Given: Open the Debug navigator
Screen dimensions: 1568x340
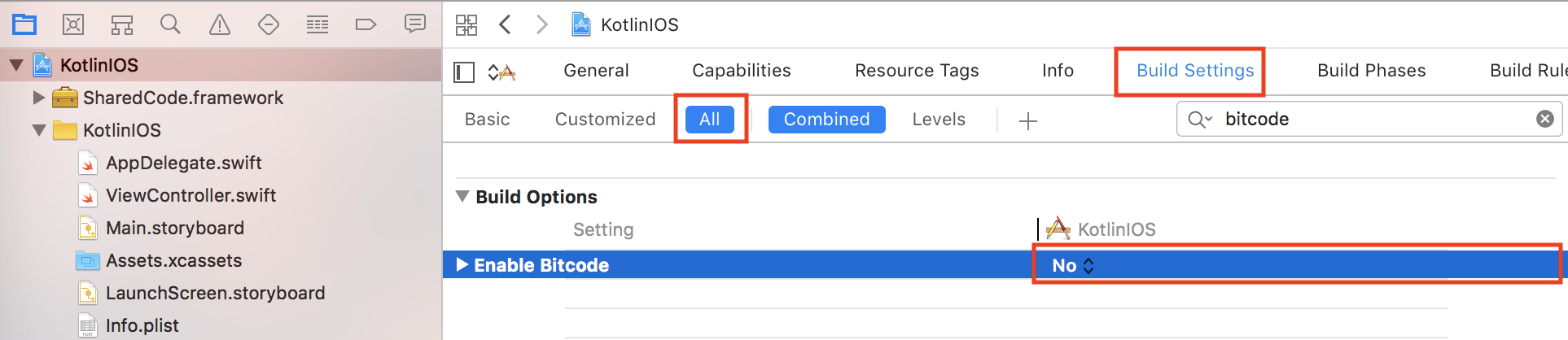Looking at the screenshot, I should tap(318, 24).
